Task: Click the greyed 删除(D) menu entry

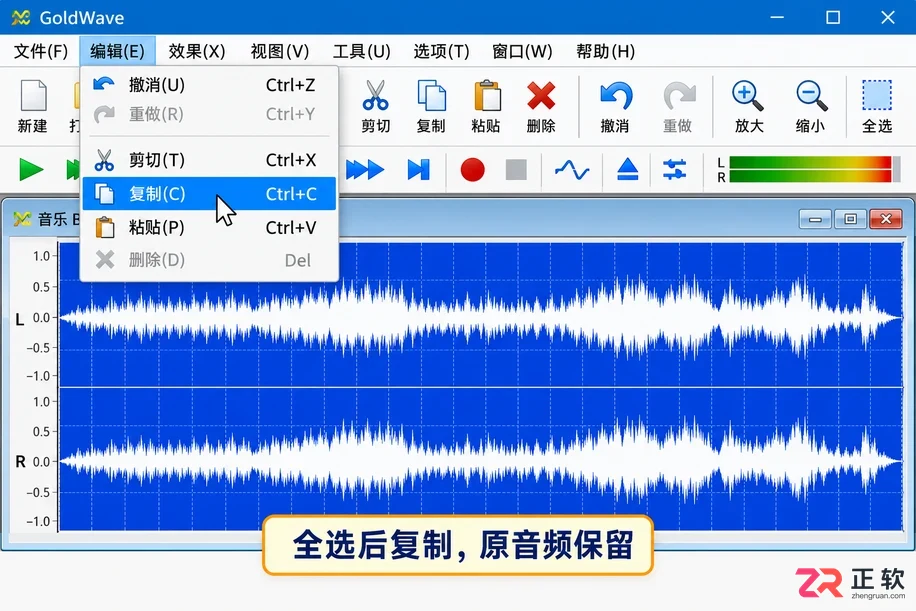Action: point(209,260)
